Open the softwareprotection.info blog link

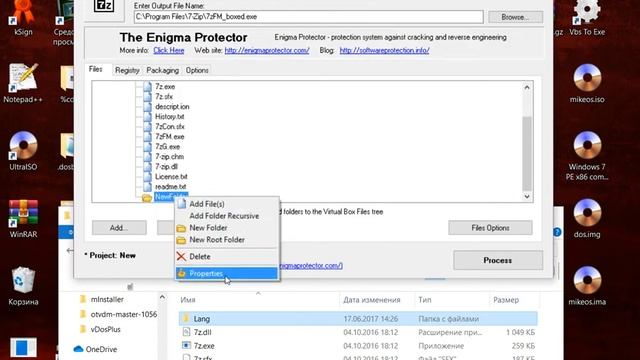pos(384,50)
